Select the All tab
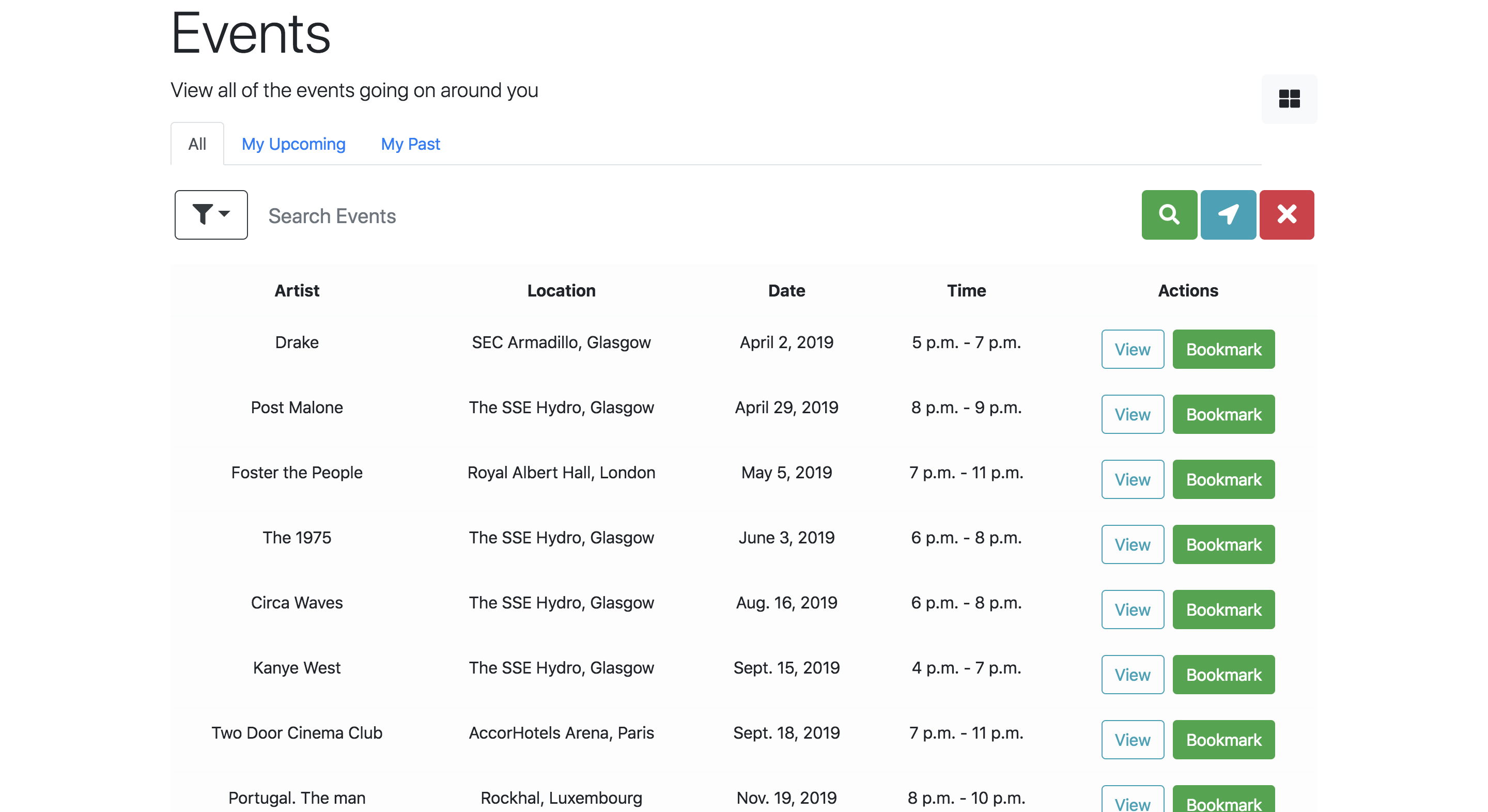1488x812 pixels. click(197, 144)
